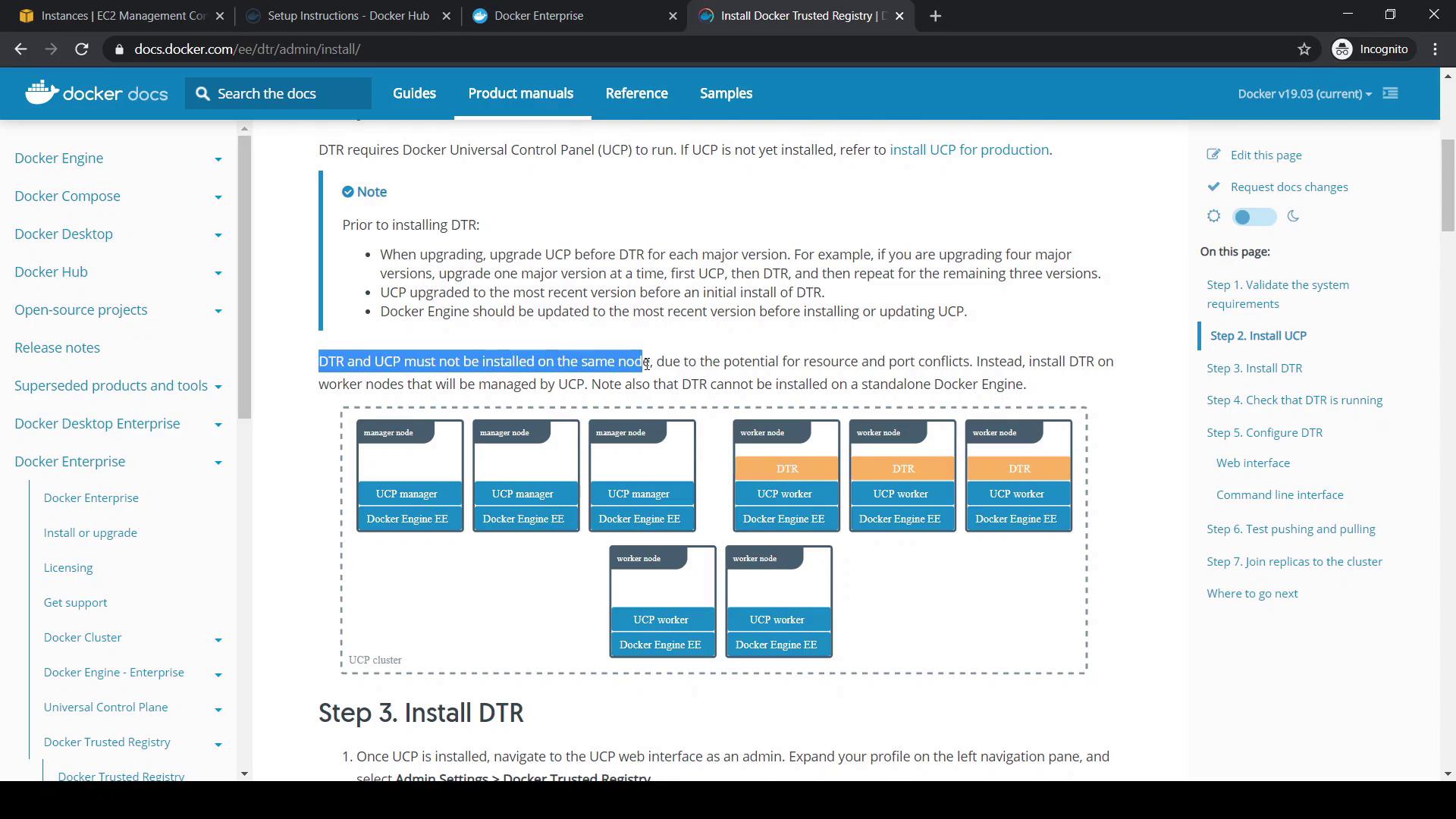Bookmark this page with star icon

coord(1304,49)
